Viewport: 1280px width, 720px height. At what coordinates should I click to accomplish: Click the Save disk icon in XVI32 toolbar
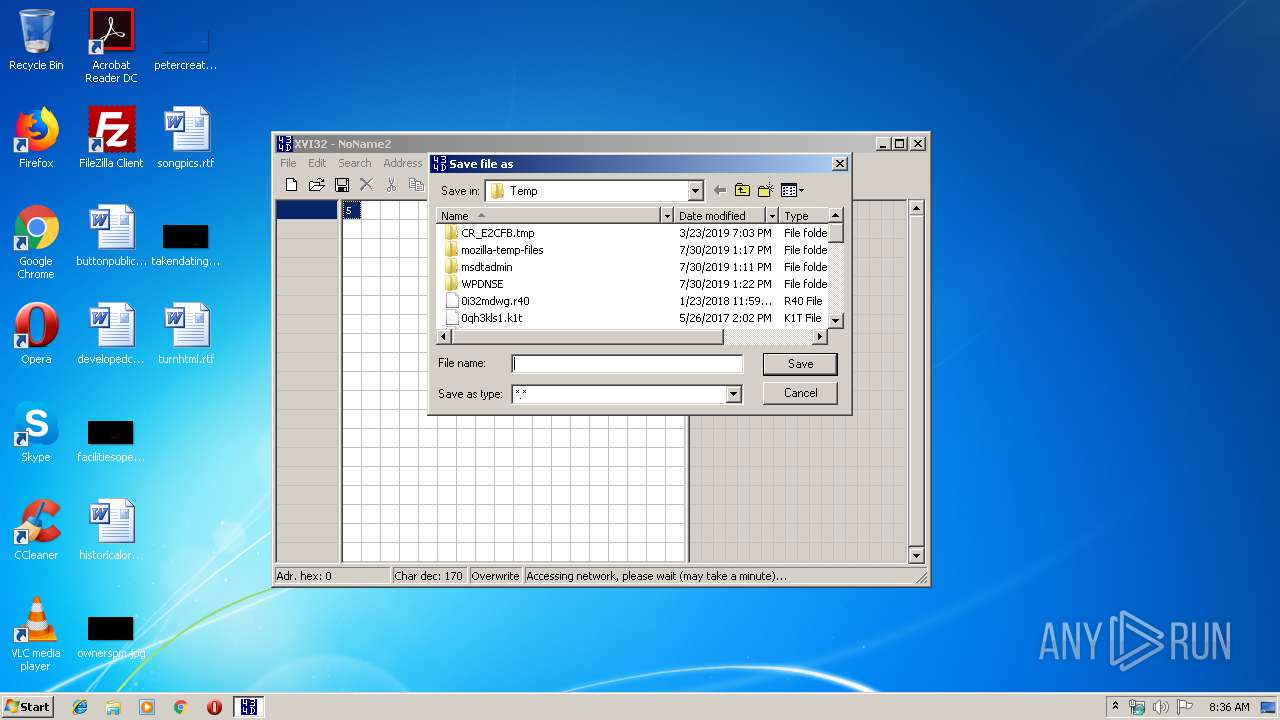tap(342, 184)
